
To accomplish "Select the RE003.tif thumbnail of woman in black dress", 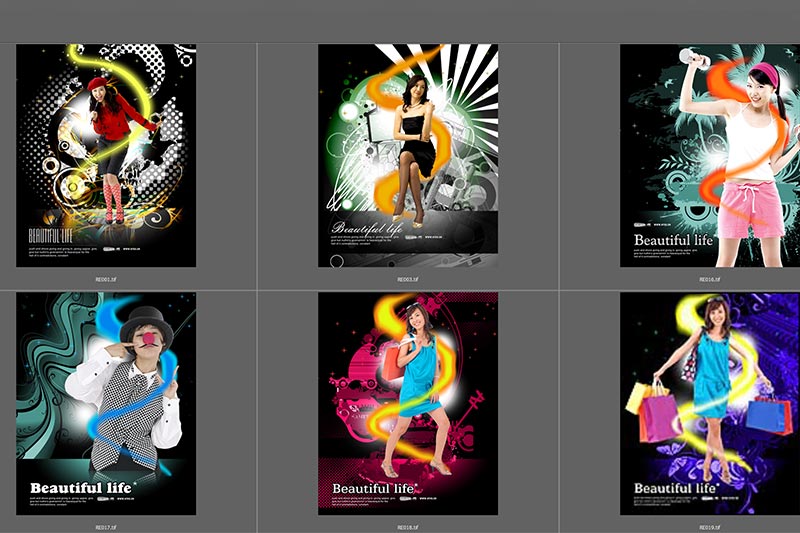I will (x=408, y=156).
